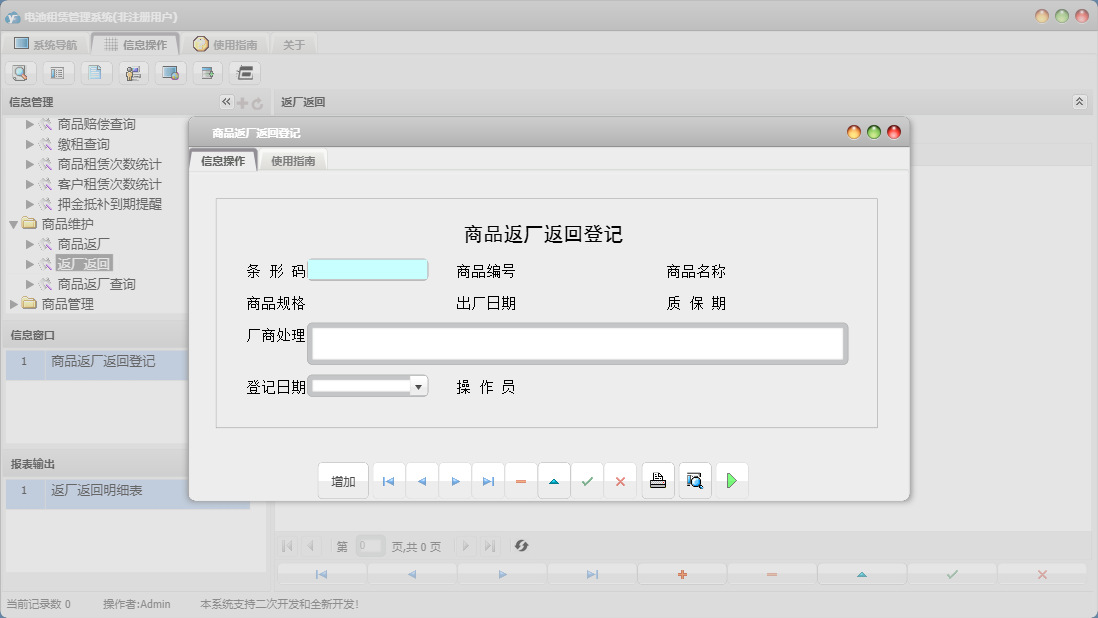Confirm the entry with the green checkmark
The width and height of the screenshot is (1098, 618).
click(588, 480)
